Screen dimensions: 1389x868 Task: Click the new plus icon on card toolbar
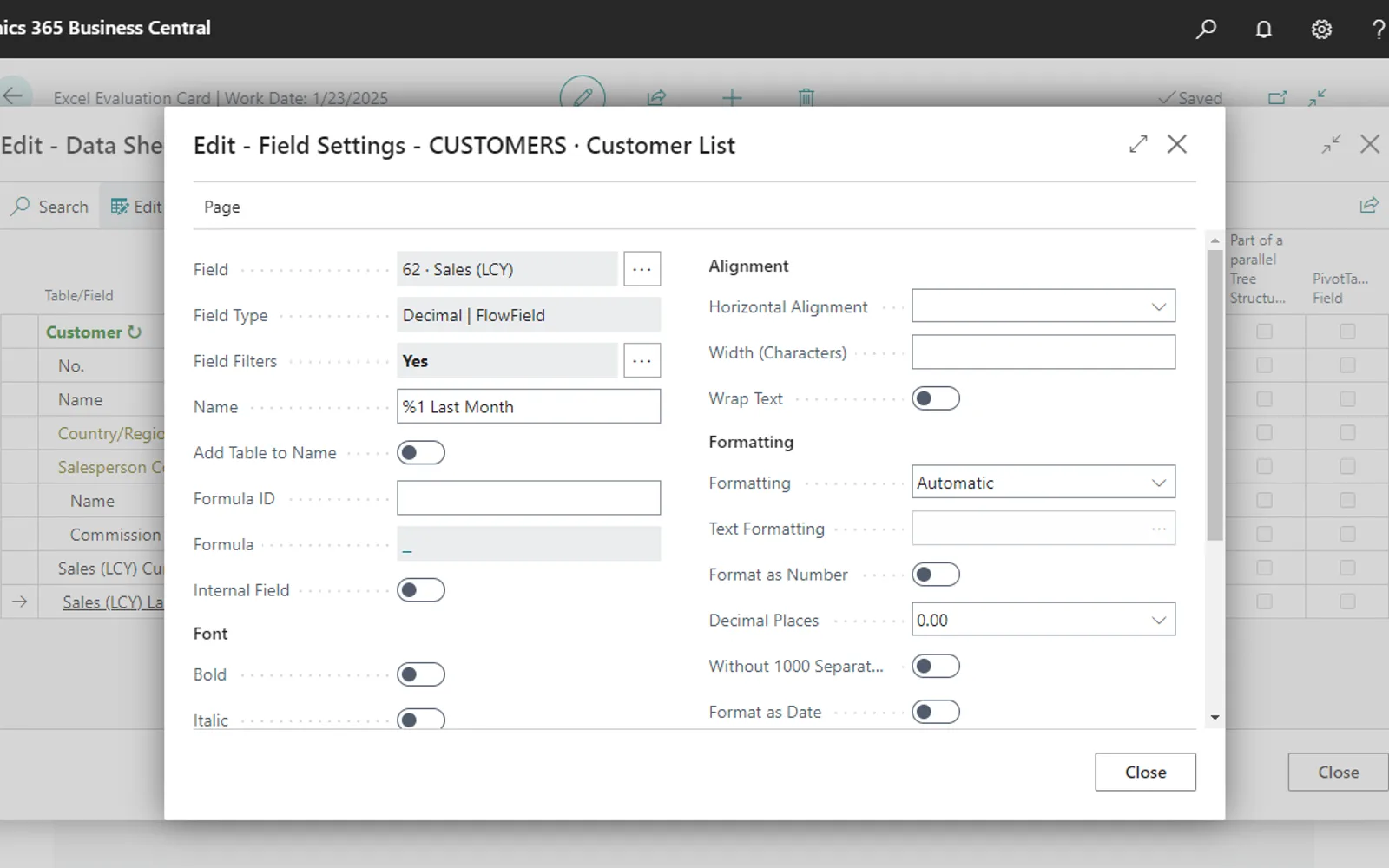click(x=732, y=97)
